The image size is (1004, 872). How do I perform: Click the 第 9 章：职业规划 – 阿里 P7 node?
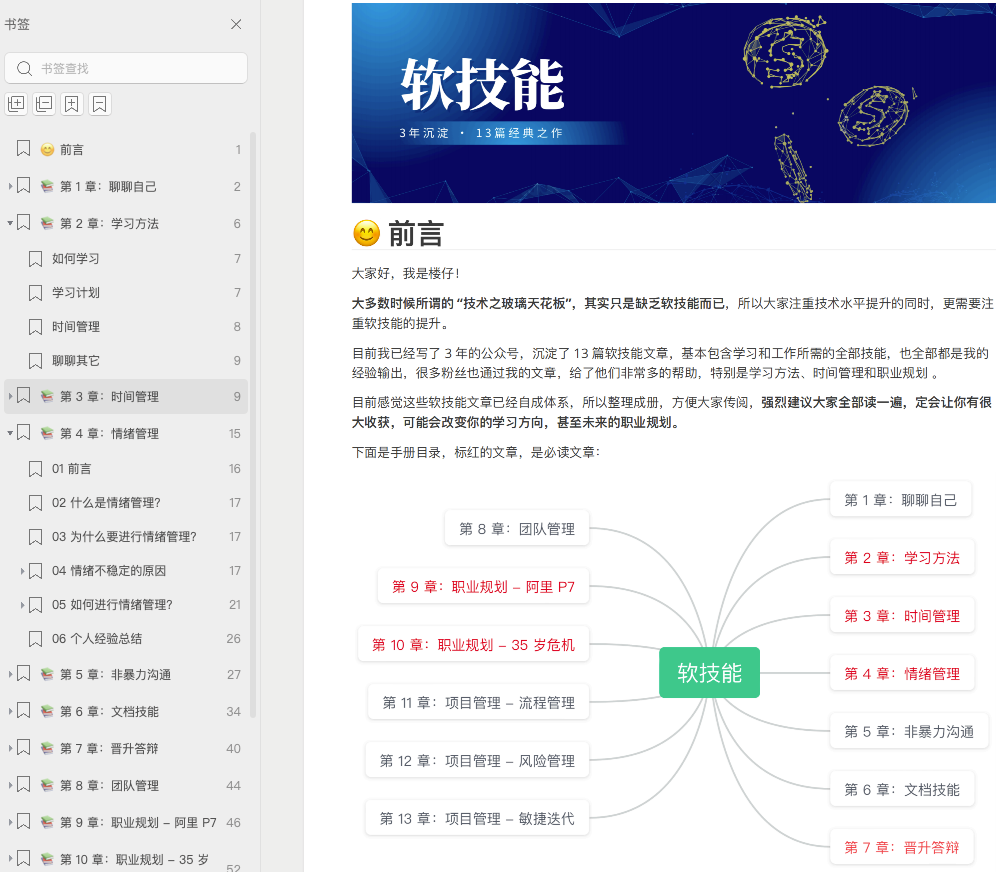click(x=483, y=586)
